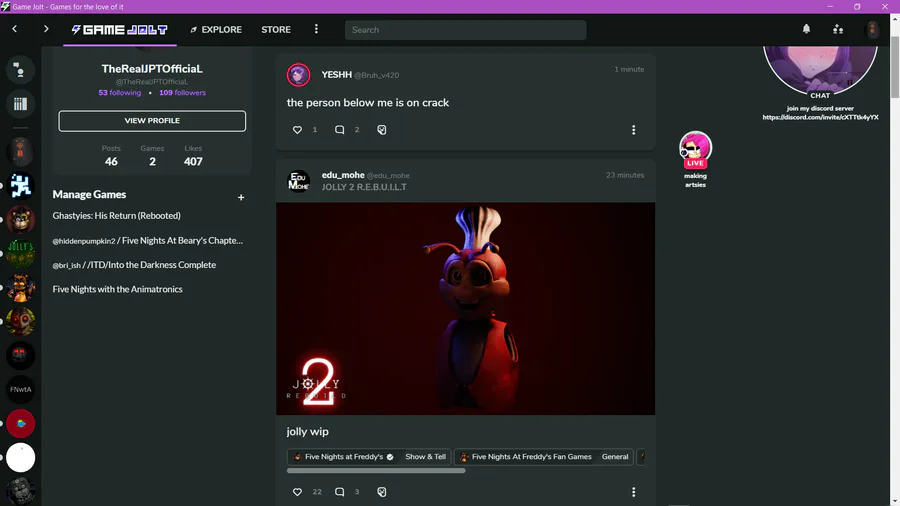Open more options for the jolly wip post
This screenshot has height=506, width=900.
point(634,492)
